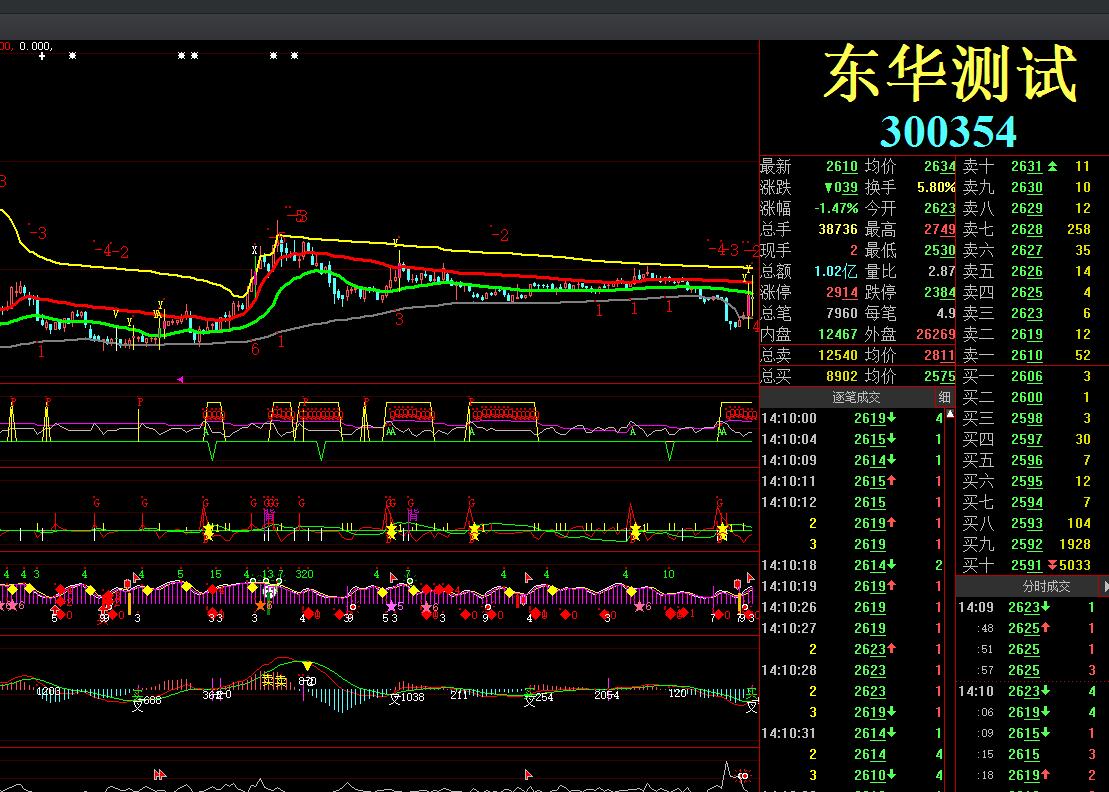Click the 卖十 ask row at 2631
This screenshot has height=792, width=1109.
pos(1031,166)
